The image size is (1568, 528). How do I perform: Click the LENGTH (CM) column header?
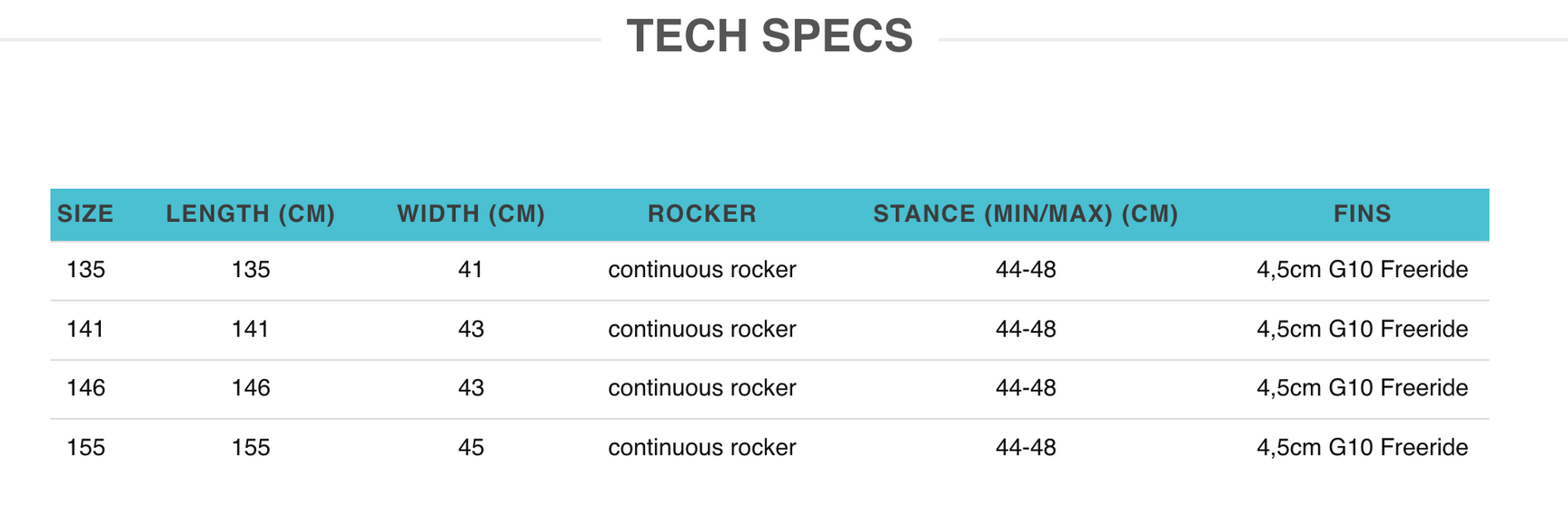click(251, 214)
